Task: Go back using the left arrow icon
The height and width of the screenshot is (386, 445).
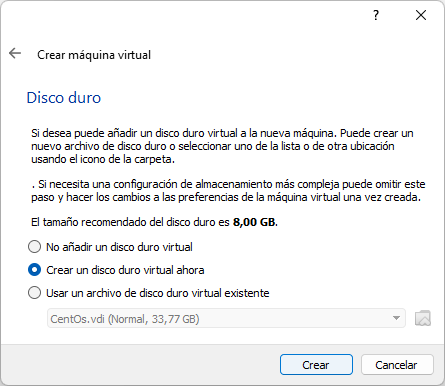Action: pyautogui.click(x=15, y=53)
